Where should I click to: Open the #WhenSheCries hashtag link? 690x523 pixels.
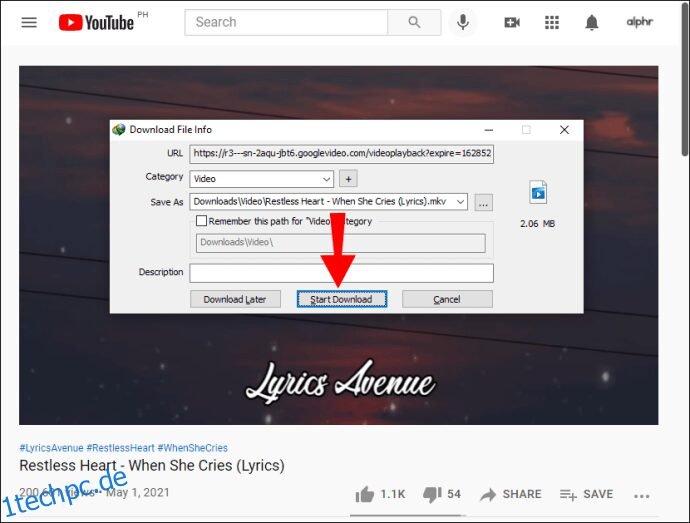pyautogui.click(x=193, y=448)
